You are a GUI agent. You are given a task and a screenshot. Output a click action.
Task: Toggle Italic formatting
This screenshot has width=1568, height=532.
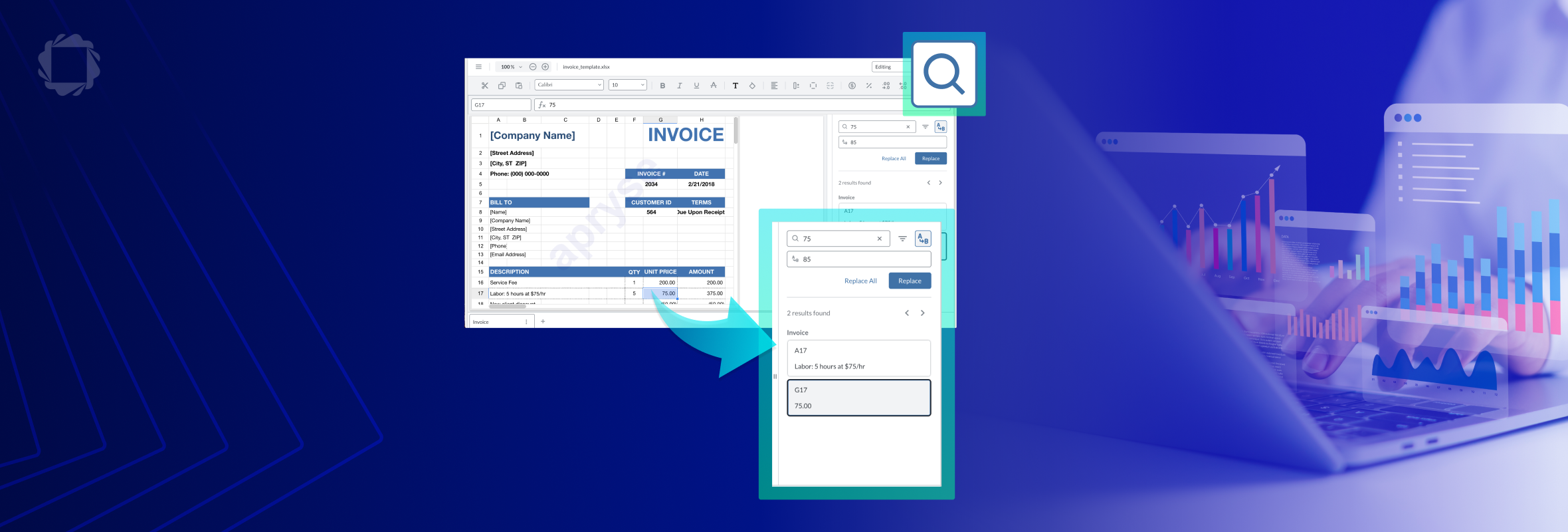click(x=679, y=85)
